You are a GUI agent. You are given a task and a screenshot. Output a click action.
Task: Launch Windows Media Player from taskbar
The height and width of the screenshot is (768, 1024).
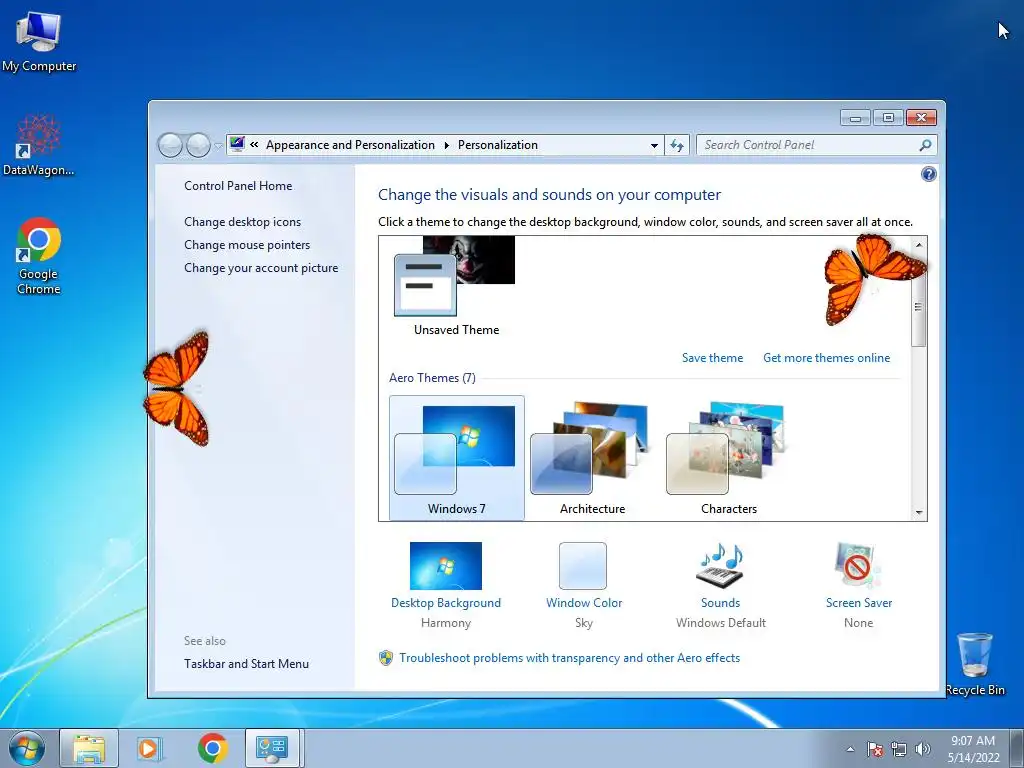click(150, 748)
